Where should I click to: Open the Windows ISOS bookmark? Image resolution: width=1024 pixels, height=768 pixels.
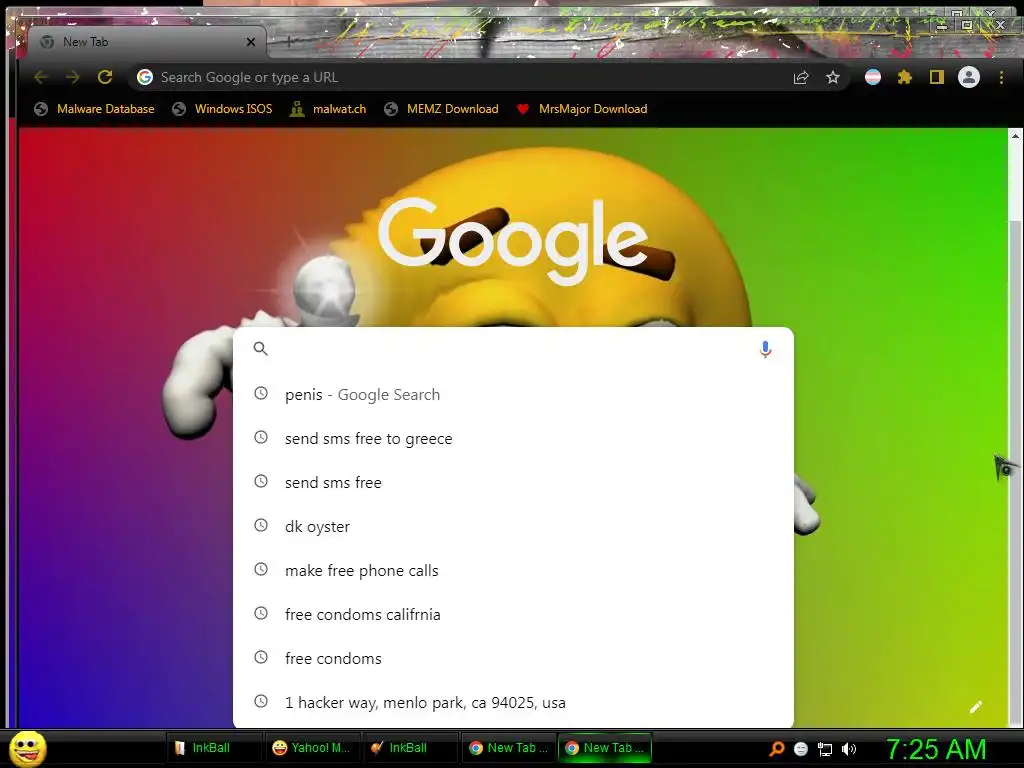click(222, 109)
